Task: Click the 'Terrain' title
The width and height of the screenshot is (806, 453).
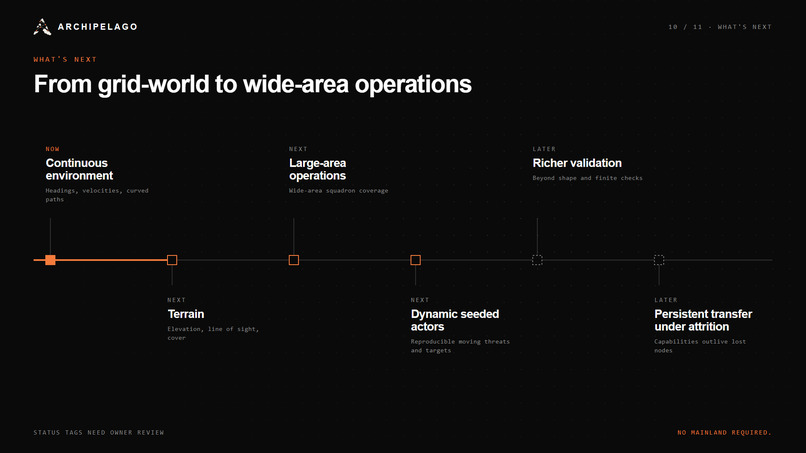Action: coord(186,314)
